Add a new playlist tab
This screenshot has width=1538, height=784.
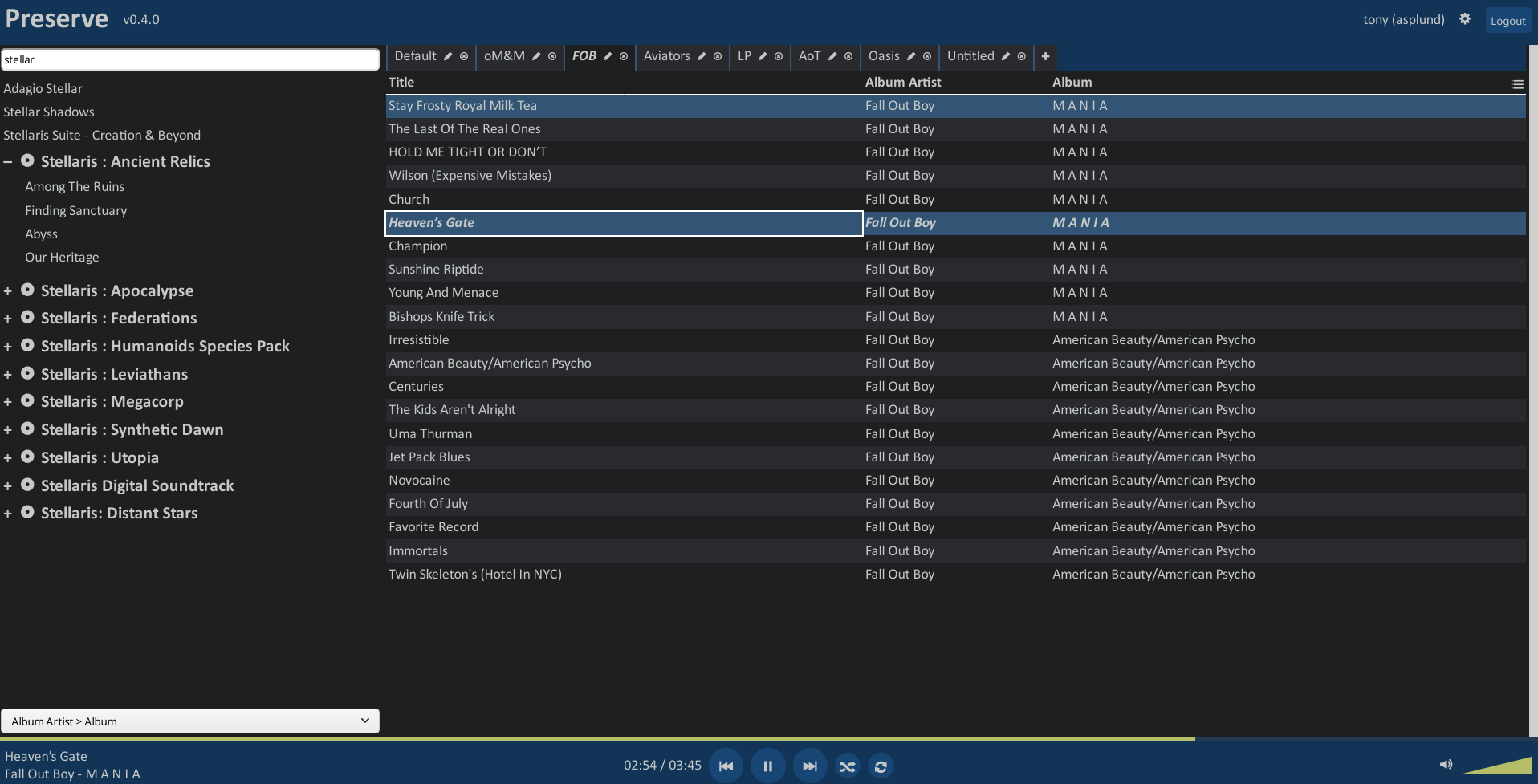1045,56
